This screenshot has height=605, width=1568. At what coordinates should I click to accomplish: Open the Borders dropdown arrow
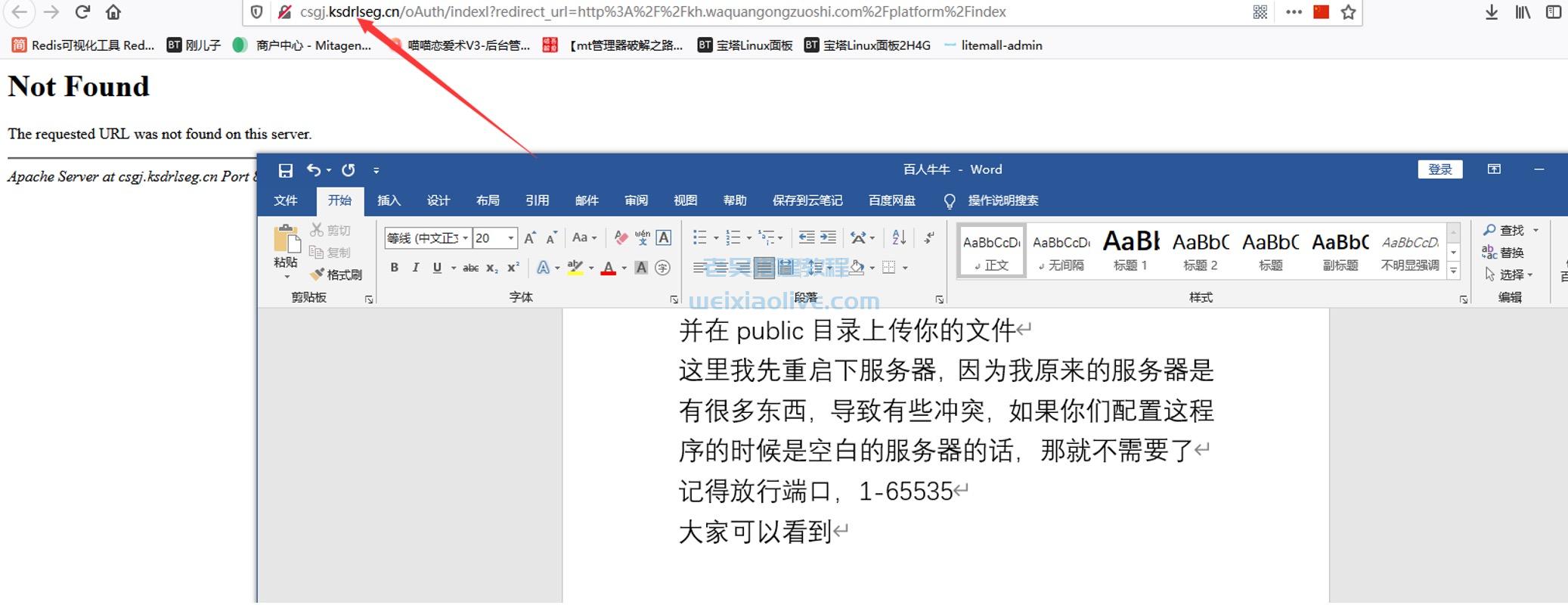pos(905,268)
